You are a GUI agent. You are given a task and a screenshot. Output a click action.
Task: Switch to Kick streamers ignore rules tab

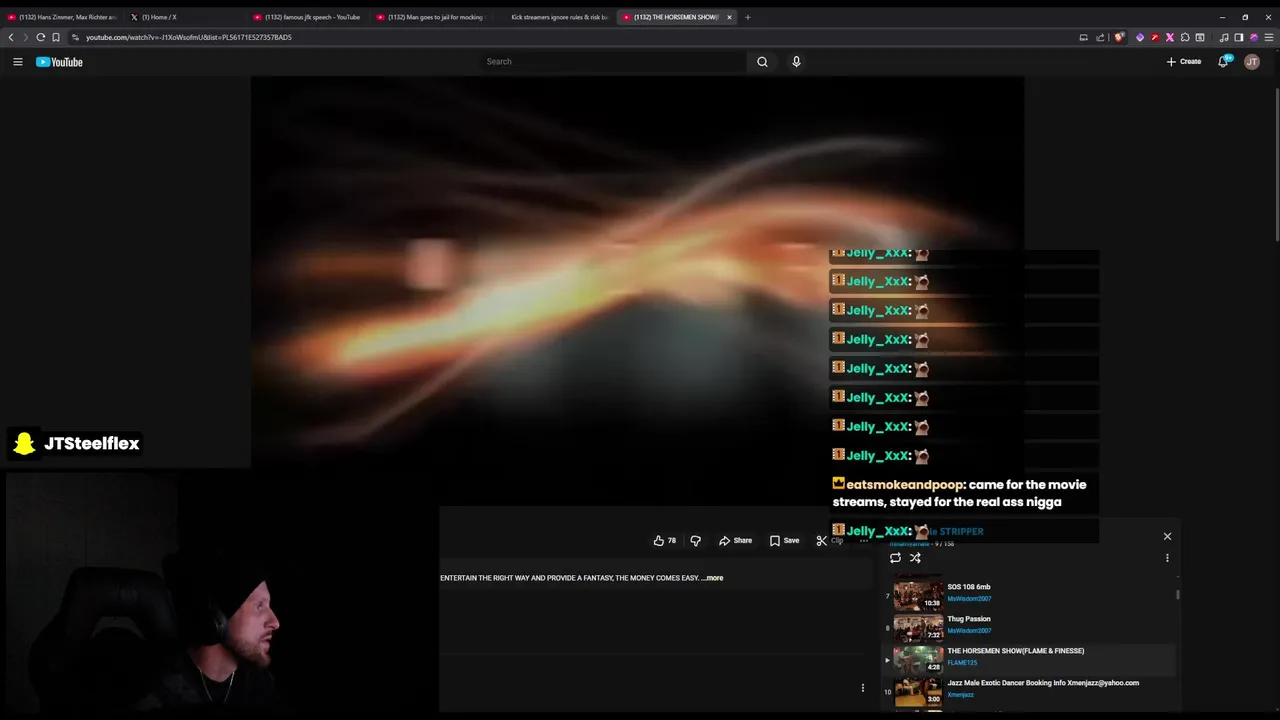click(554, 17)
